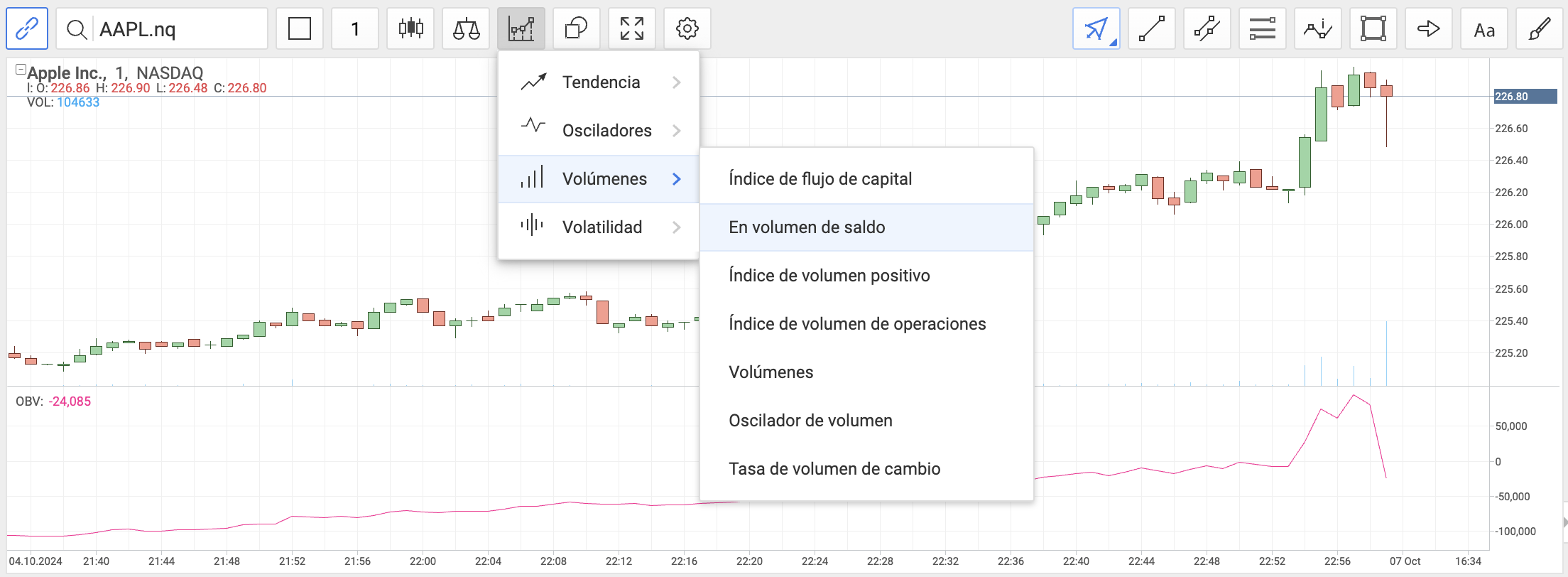This screenshot has width=1568, height=577.
Task: Open the Osciladores submenu
Action: pyautogui.click(x=599, y=131)
